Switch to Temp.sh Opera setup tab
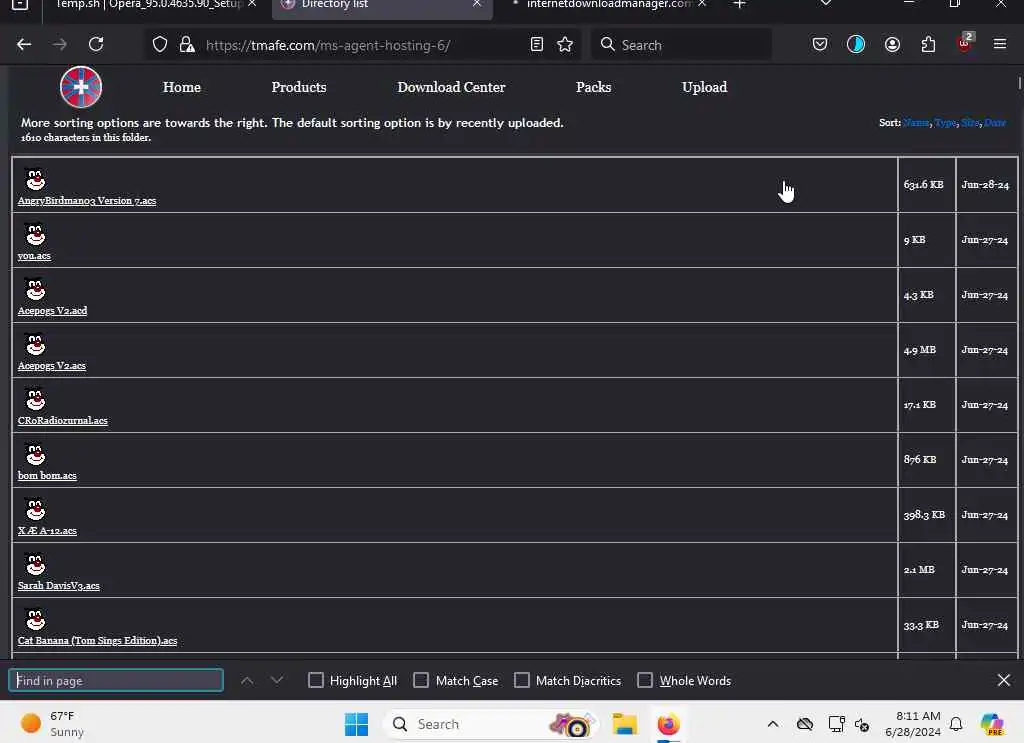This screenshot has width=1024, height=743. (x=150, y=5)
